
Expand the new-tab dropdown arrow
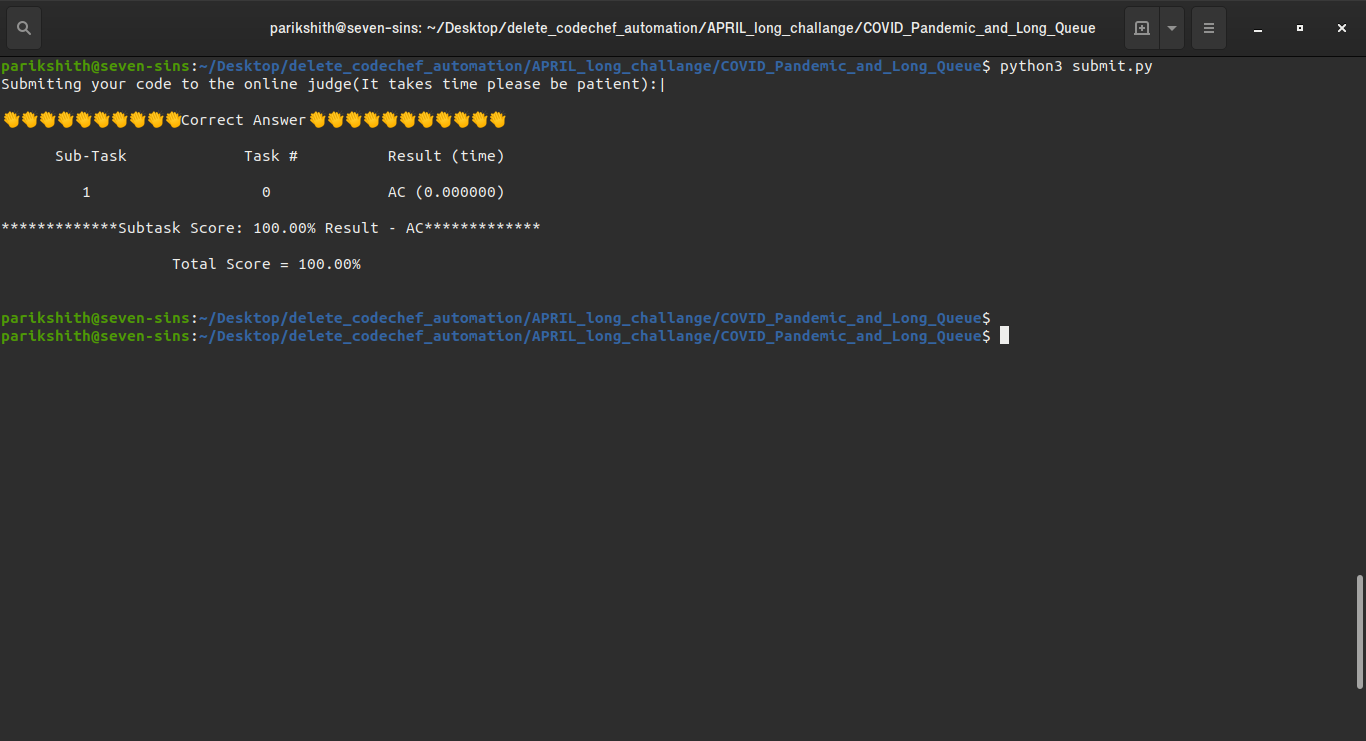1172,28
